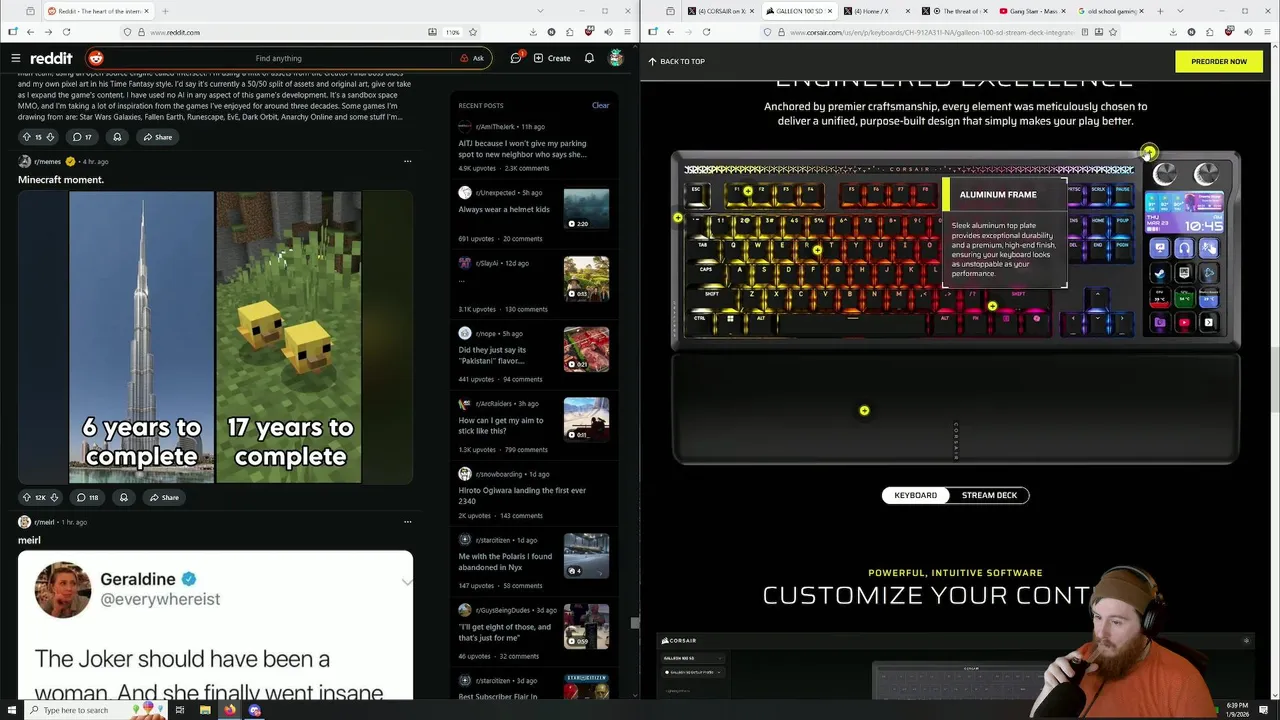Click the wrist rest yellow hotspot
The width and height of the screenshot is (1280, 720).
(x=864, y=410)
